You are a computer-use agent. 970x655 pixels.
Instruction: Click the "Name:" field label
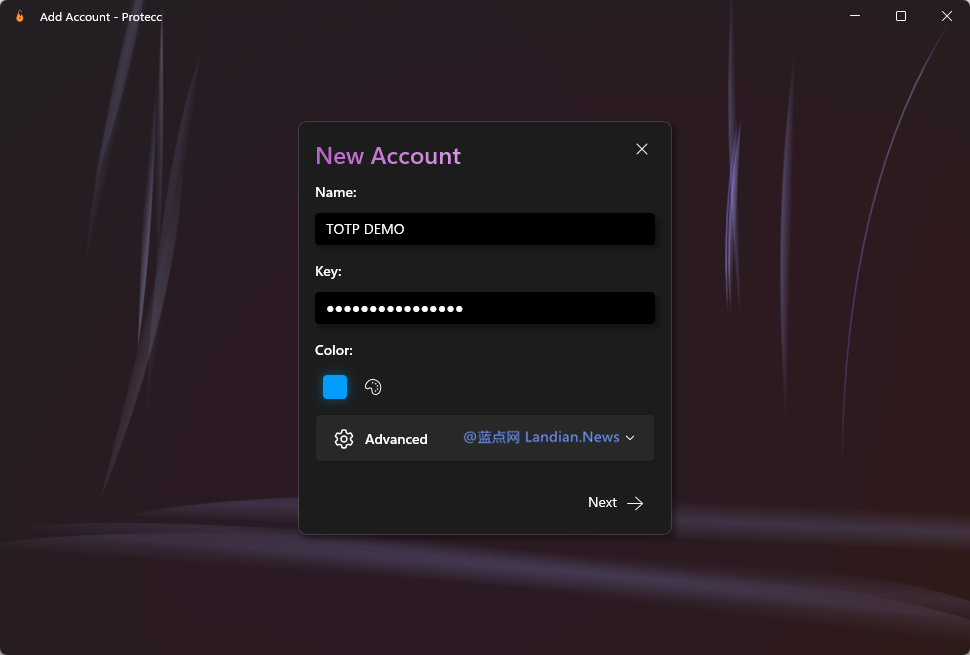336,192
